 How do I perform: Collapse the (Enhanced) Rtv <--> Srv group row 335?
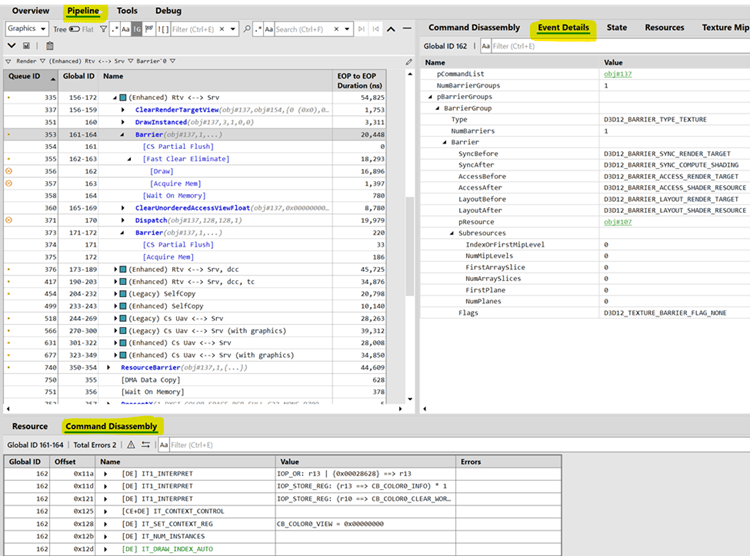pyautogui.click(x=115, y=98)
